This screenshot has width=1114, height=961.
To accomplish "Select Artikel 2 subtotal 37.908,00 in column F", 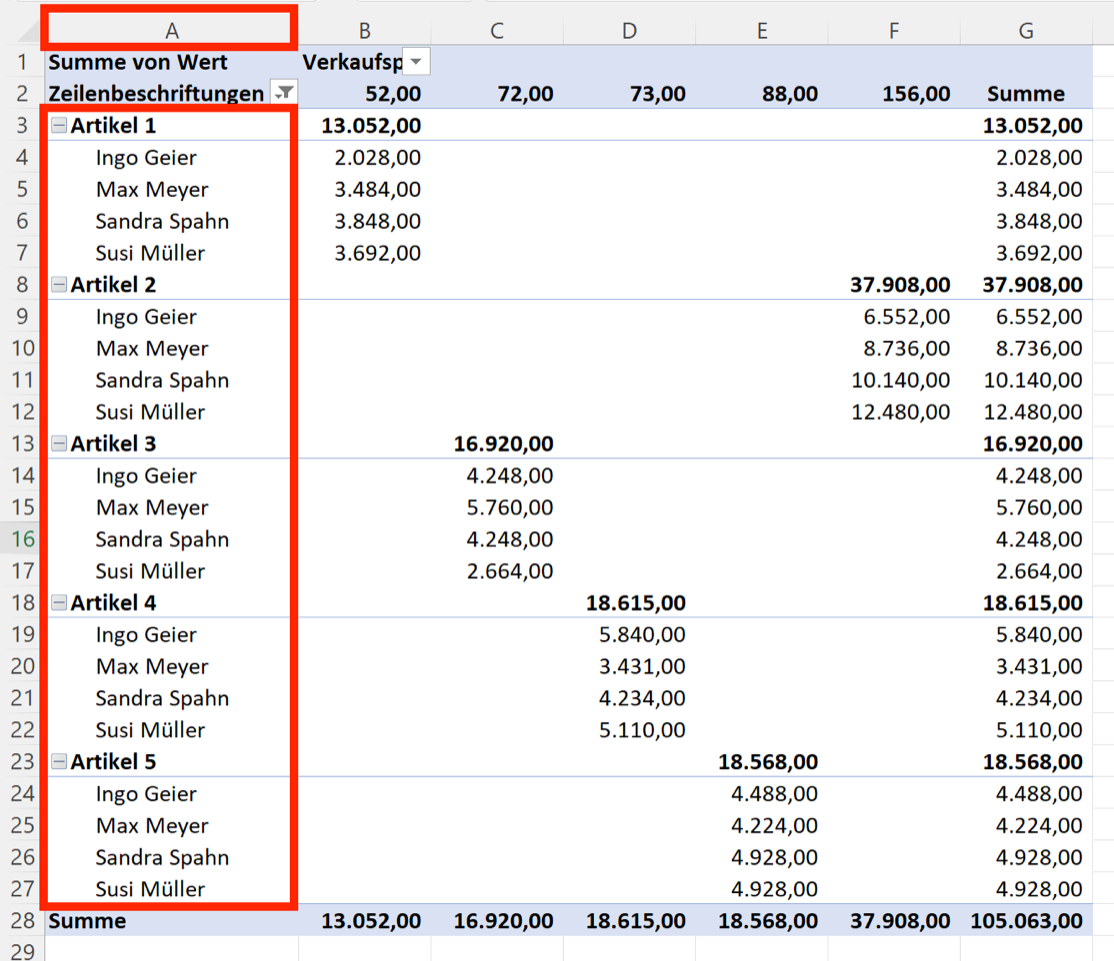I will 900,286.
